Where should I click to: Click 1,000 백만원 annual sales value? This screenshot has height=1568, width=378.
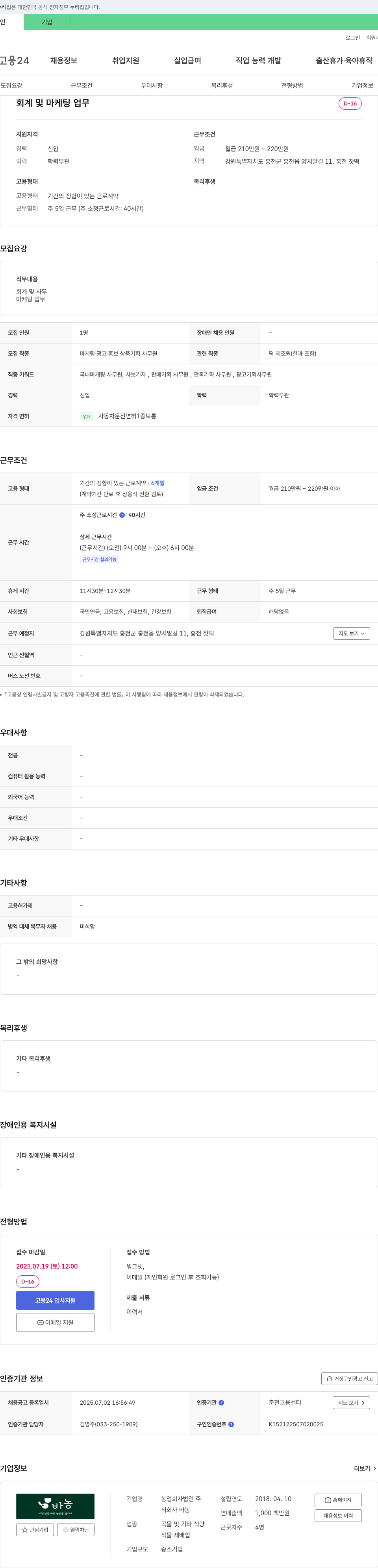click(x=272, y=1513)
